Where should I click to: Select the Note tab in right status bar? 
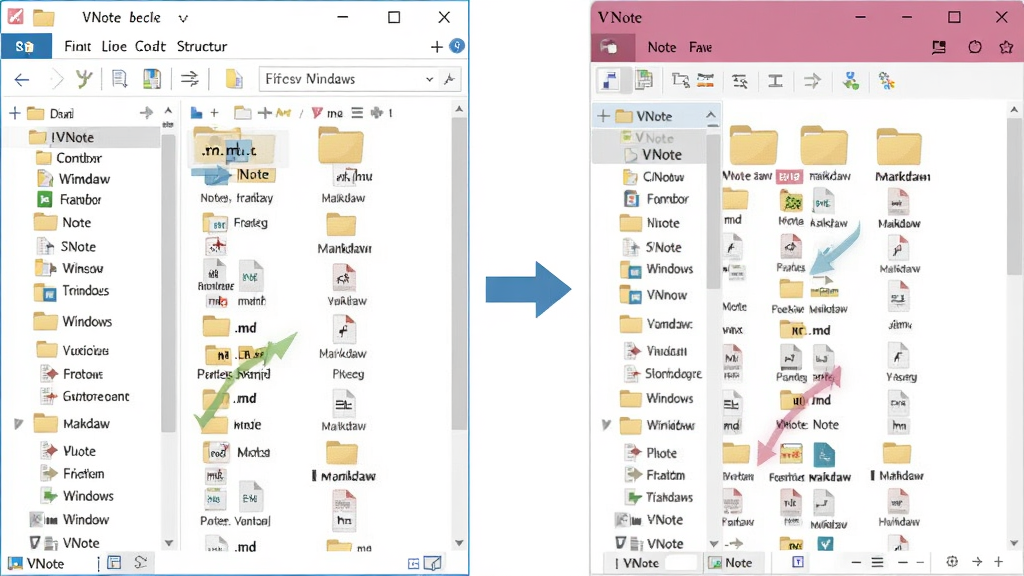730,562
